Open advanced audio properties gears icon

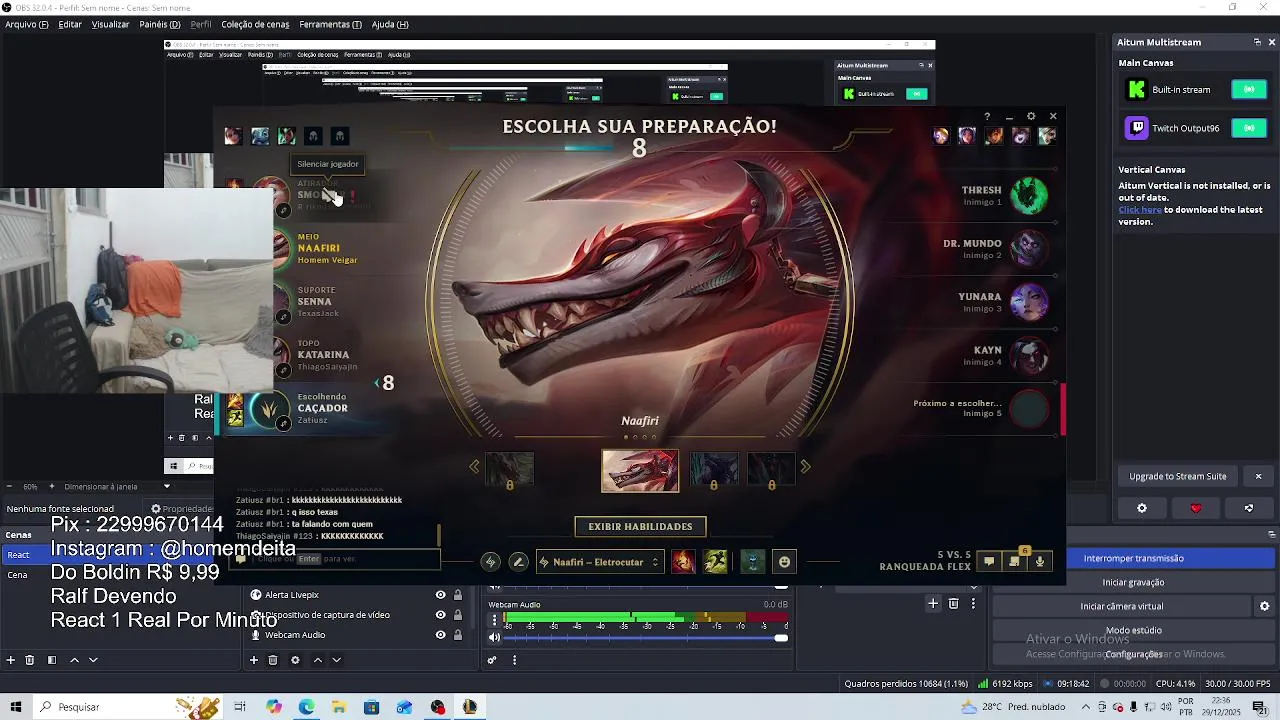click(x=492, y=660)
